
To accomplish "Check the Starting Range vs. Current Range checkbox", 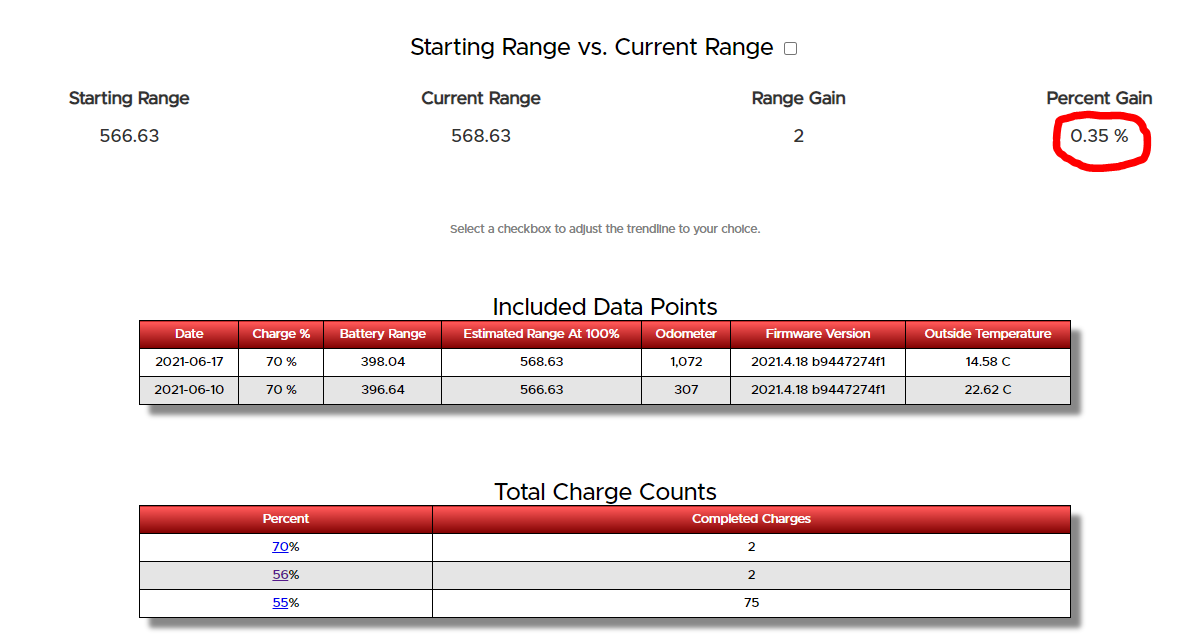I will click(x=791, y=48).
